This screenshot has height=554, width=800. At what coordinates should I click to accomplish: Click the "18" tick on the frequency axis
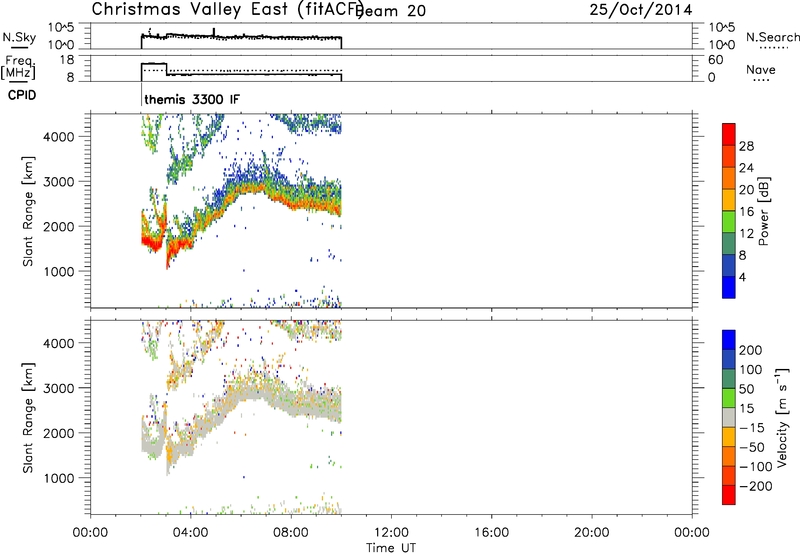click(67, 60)
